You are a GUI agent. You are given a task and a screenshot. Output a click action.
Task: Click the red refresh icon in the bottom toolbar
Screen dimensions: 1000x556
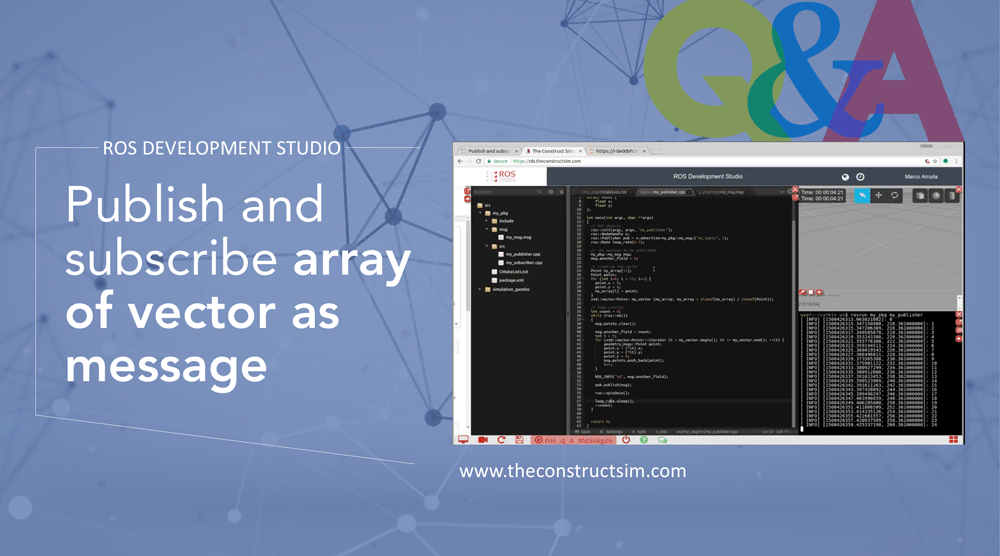click(501, 440)
